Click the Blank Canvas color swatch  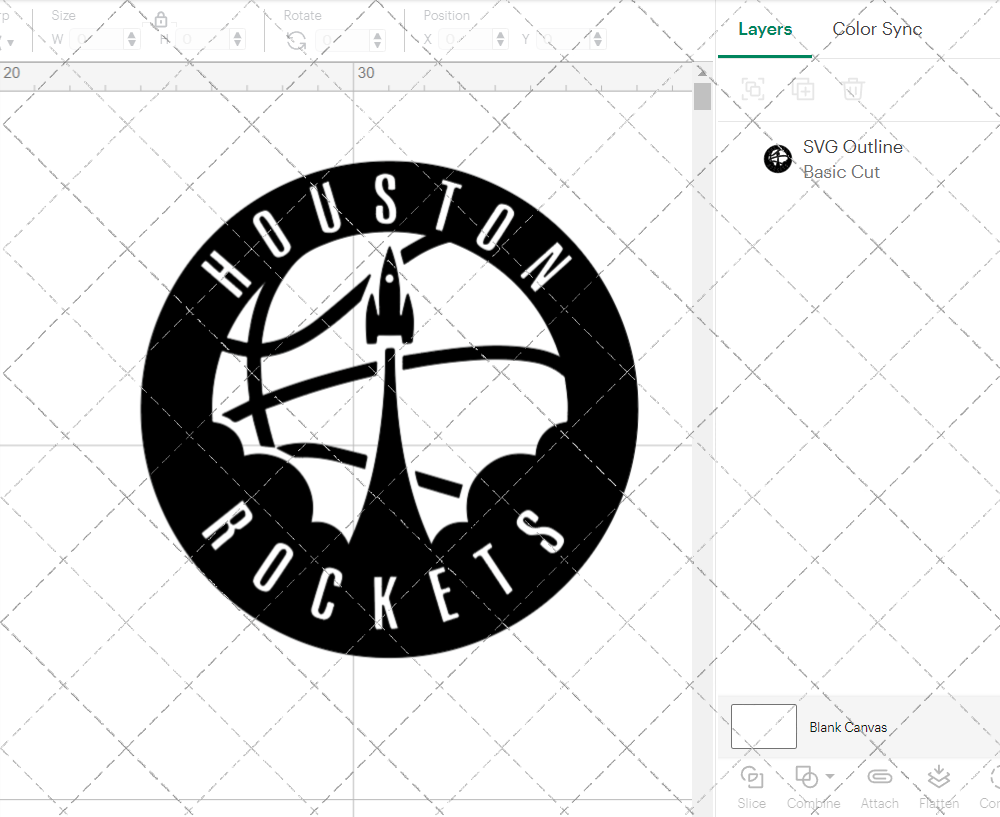[763, 726]
